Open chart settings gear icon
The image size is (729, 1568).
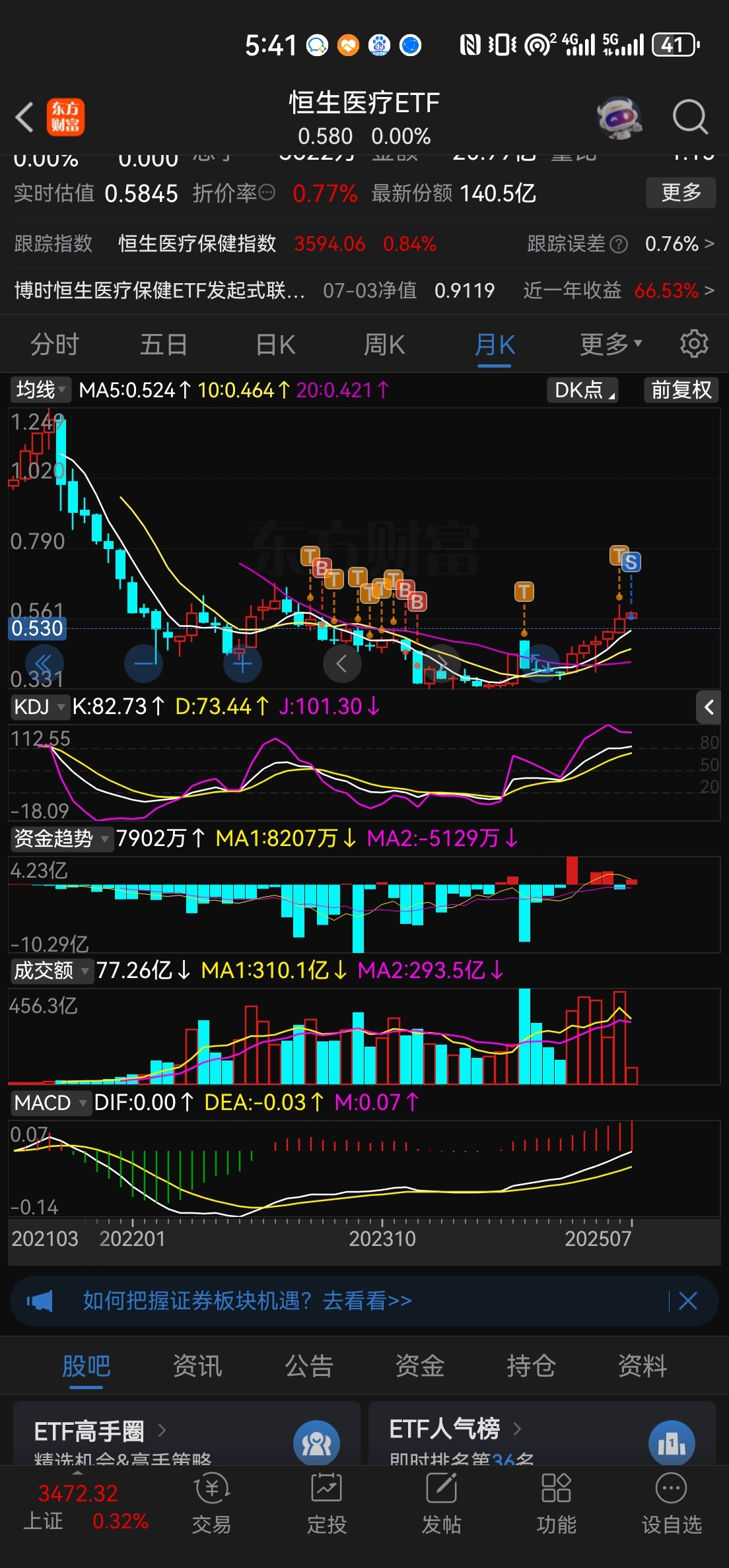click(694, 344)
